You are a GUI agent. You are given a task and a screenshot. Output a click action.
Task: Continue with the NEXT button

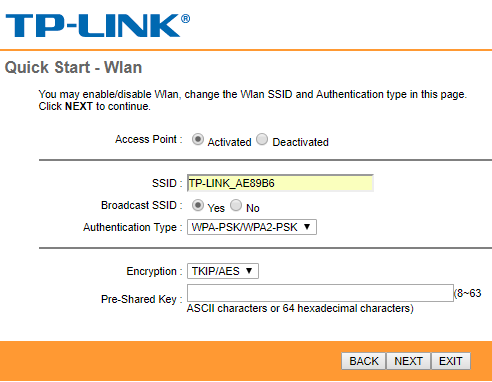(408, 361)
